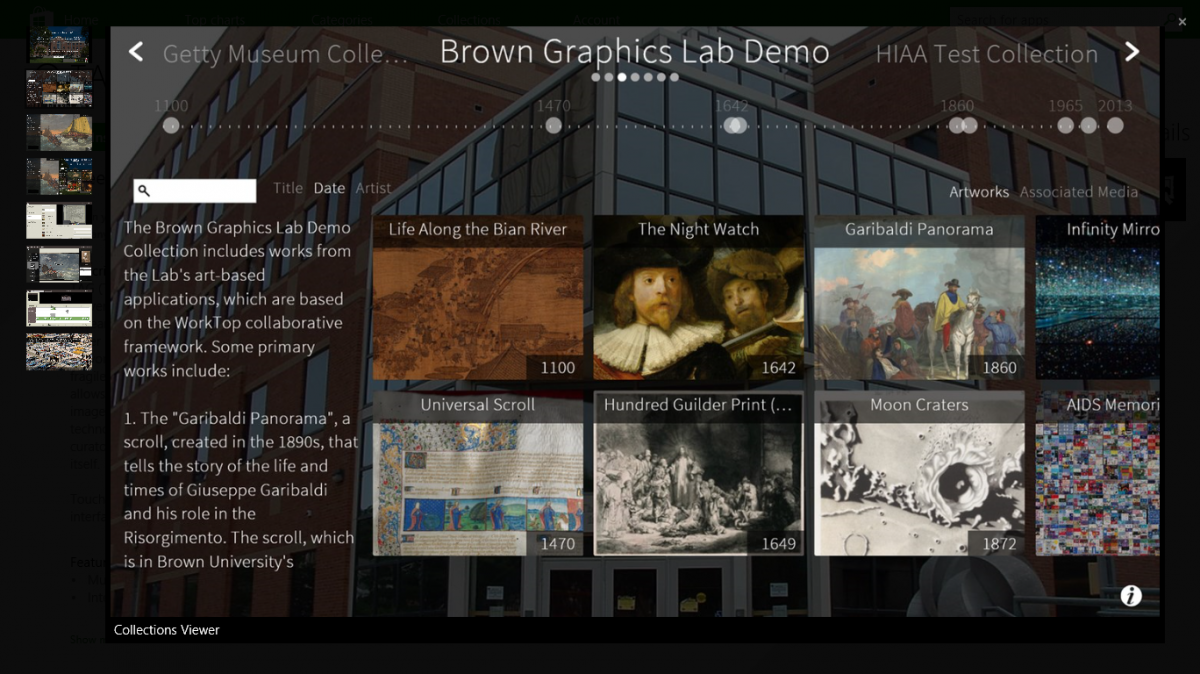Click the "Collections Viewer" caption below the viewer
Viewport: 1200px width, 674px height.
click(167, 630)
